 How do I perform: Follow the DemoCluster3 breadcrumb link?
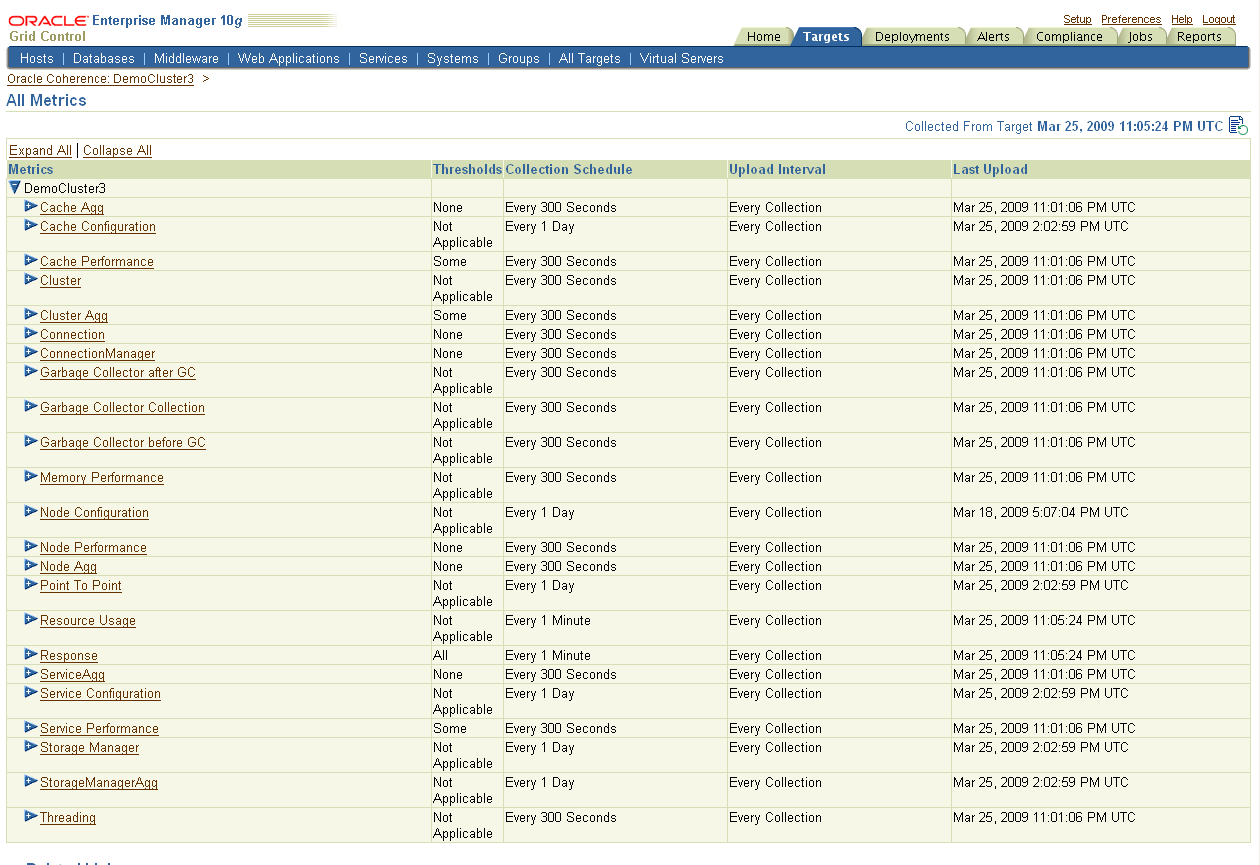point(98,78)
